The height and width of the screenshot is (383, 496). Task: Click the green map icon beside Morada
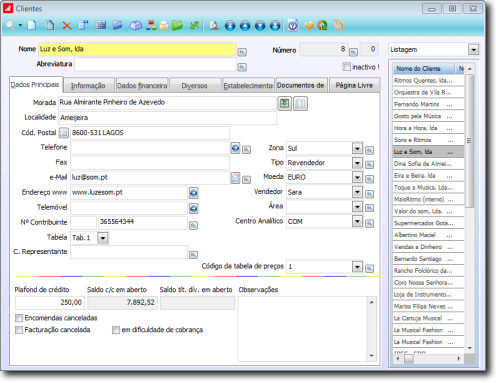285,103
